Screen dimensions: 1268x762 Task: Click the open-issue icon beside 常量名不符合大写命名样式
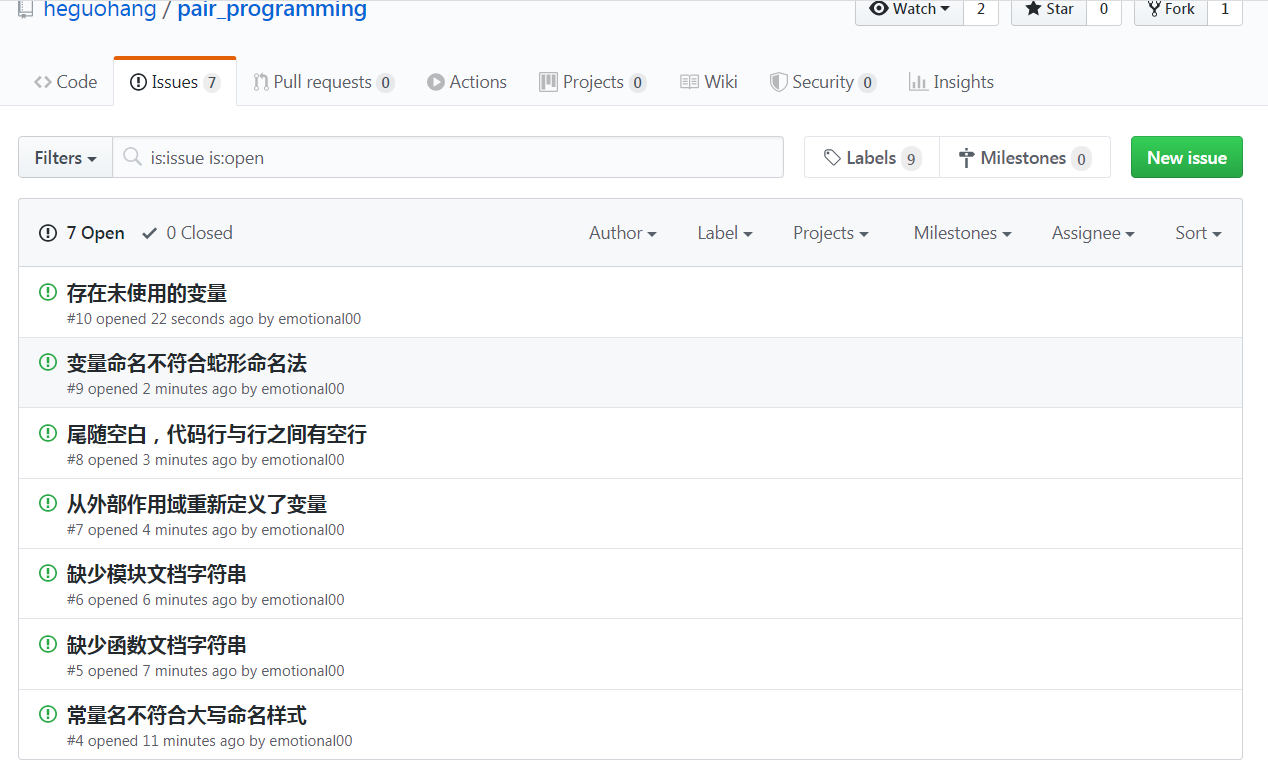[47, 714]
